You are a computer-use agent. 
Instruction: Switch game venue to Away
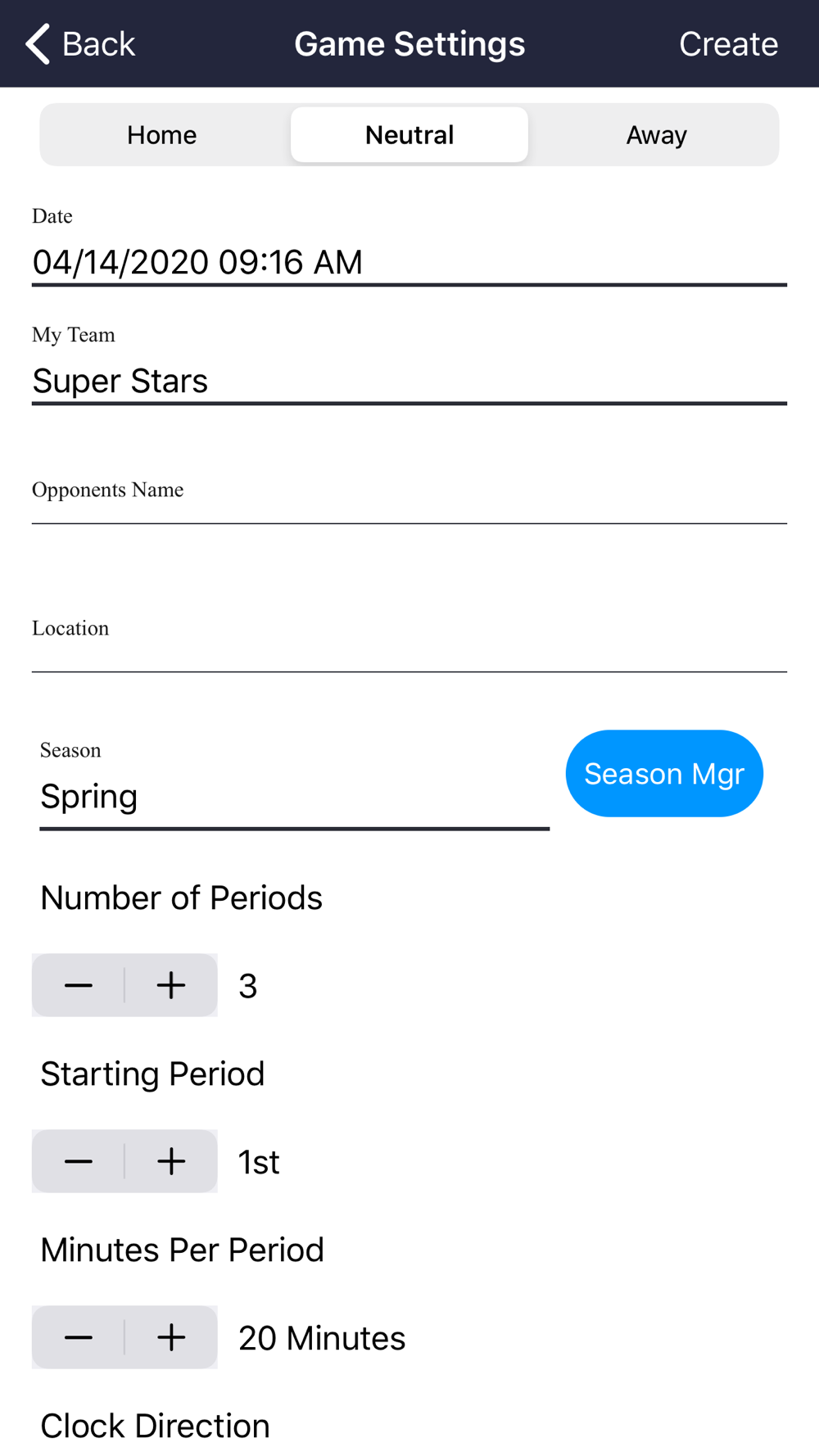[656, 134]
